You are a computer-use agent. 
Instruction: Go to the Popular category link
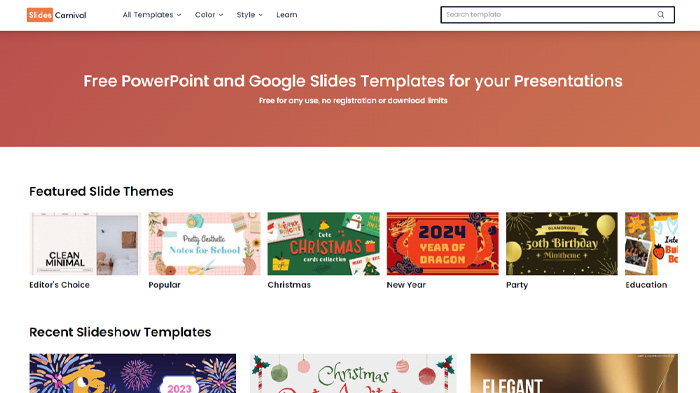point(164,285)
